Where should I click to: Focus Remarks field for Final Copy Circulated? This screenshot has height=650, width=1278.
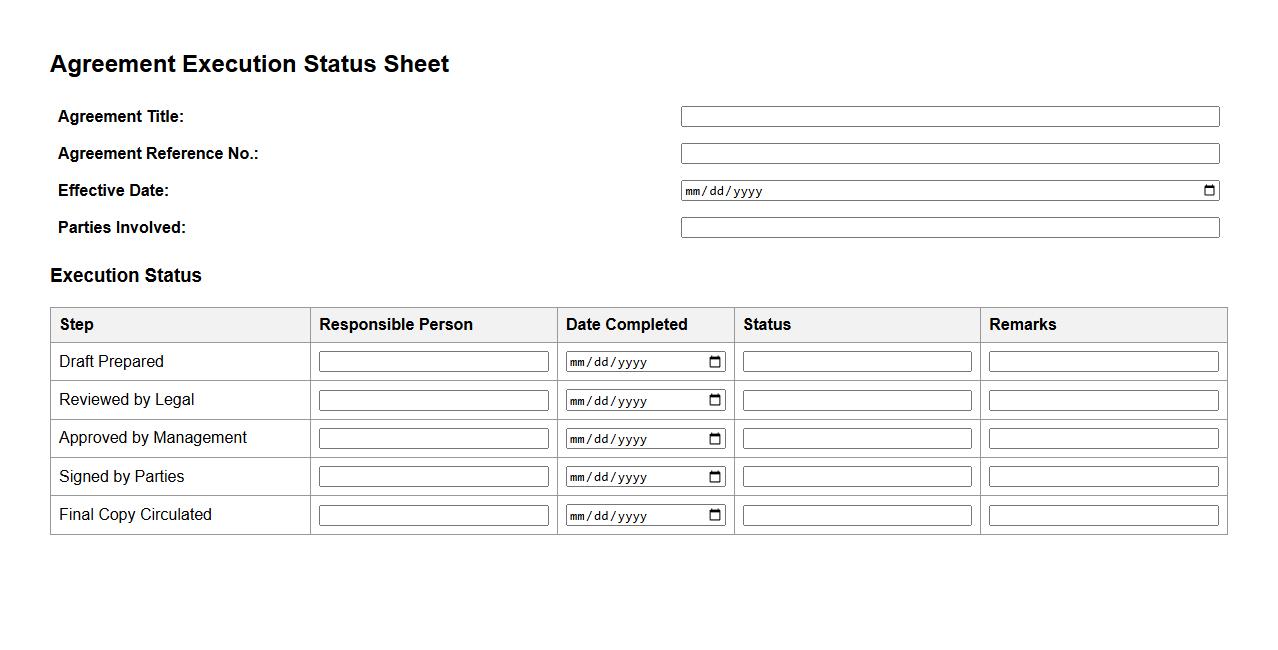tap(1103, 515)
